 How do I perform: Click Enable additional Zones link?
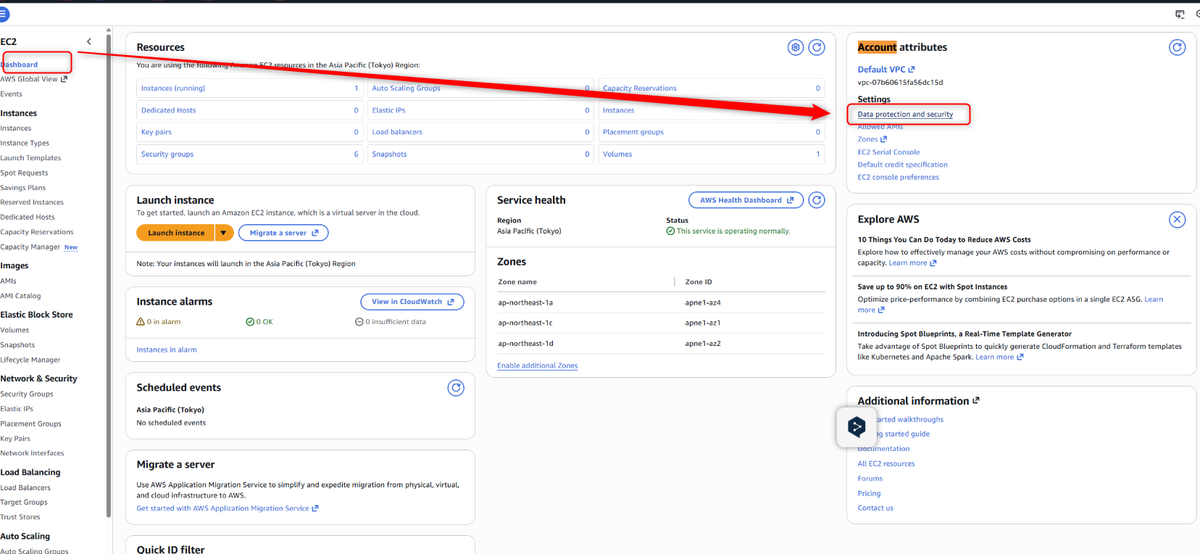537,365
